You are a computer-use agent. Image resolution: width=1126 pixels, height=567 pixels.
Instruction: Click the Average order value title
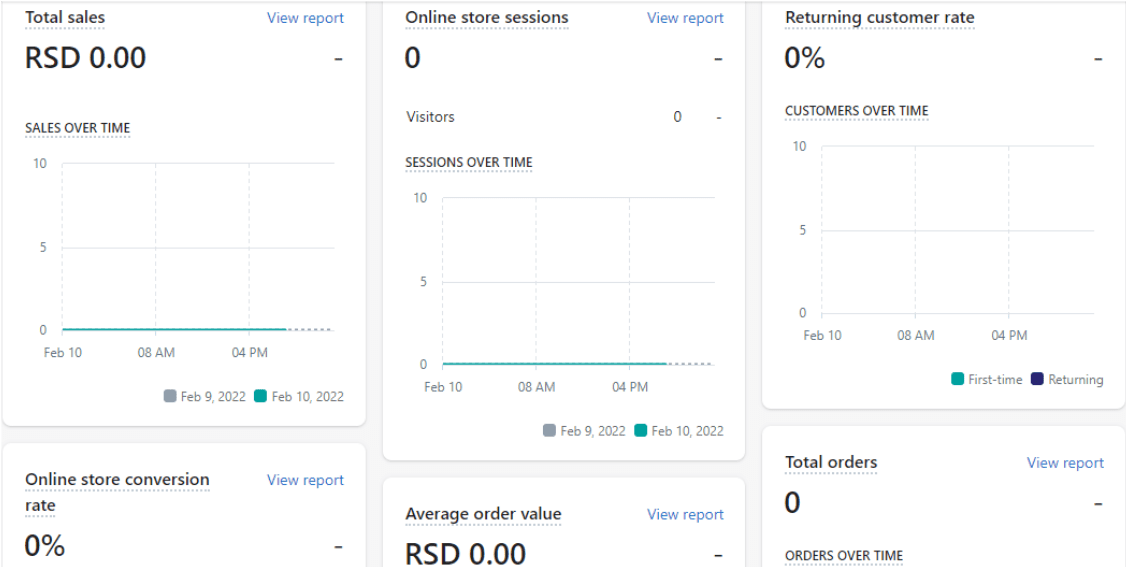pos(483,514)
